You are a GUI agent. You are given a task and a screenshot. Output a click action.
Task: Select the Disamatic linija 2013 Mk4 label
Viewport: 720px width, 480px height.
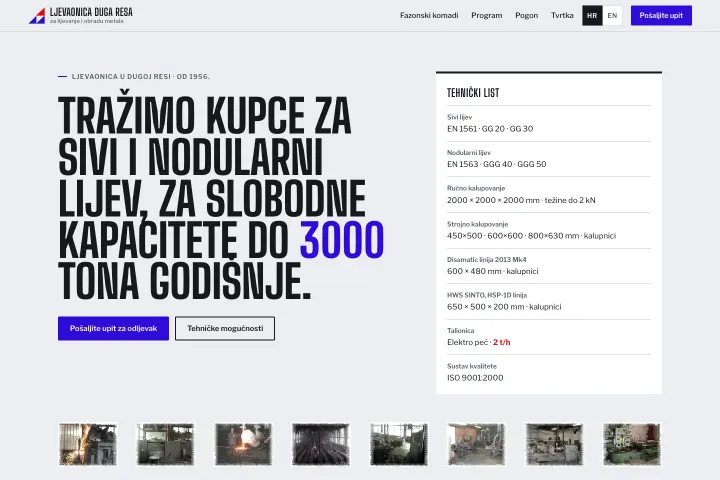click(x=487, y=260)
